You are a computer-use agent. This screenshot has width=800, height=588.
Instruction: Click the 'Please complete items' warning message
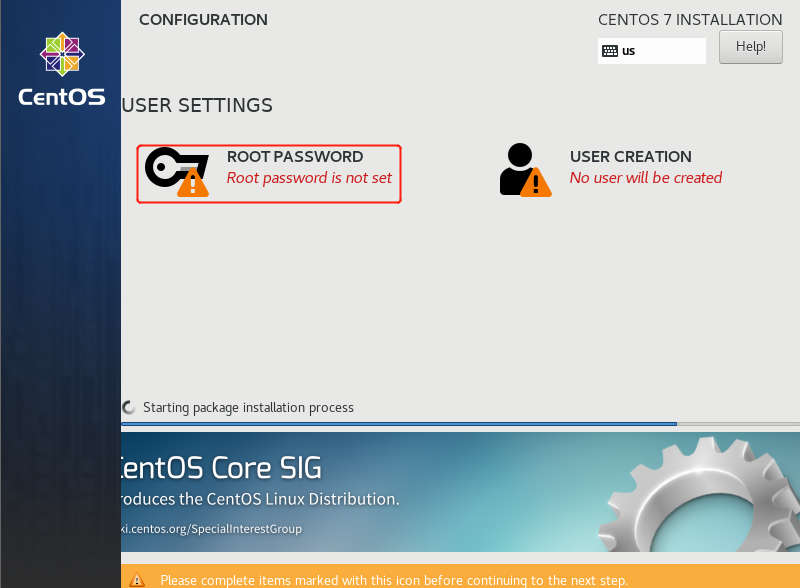pyautogui.click(x=394, y=580)
